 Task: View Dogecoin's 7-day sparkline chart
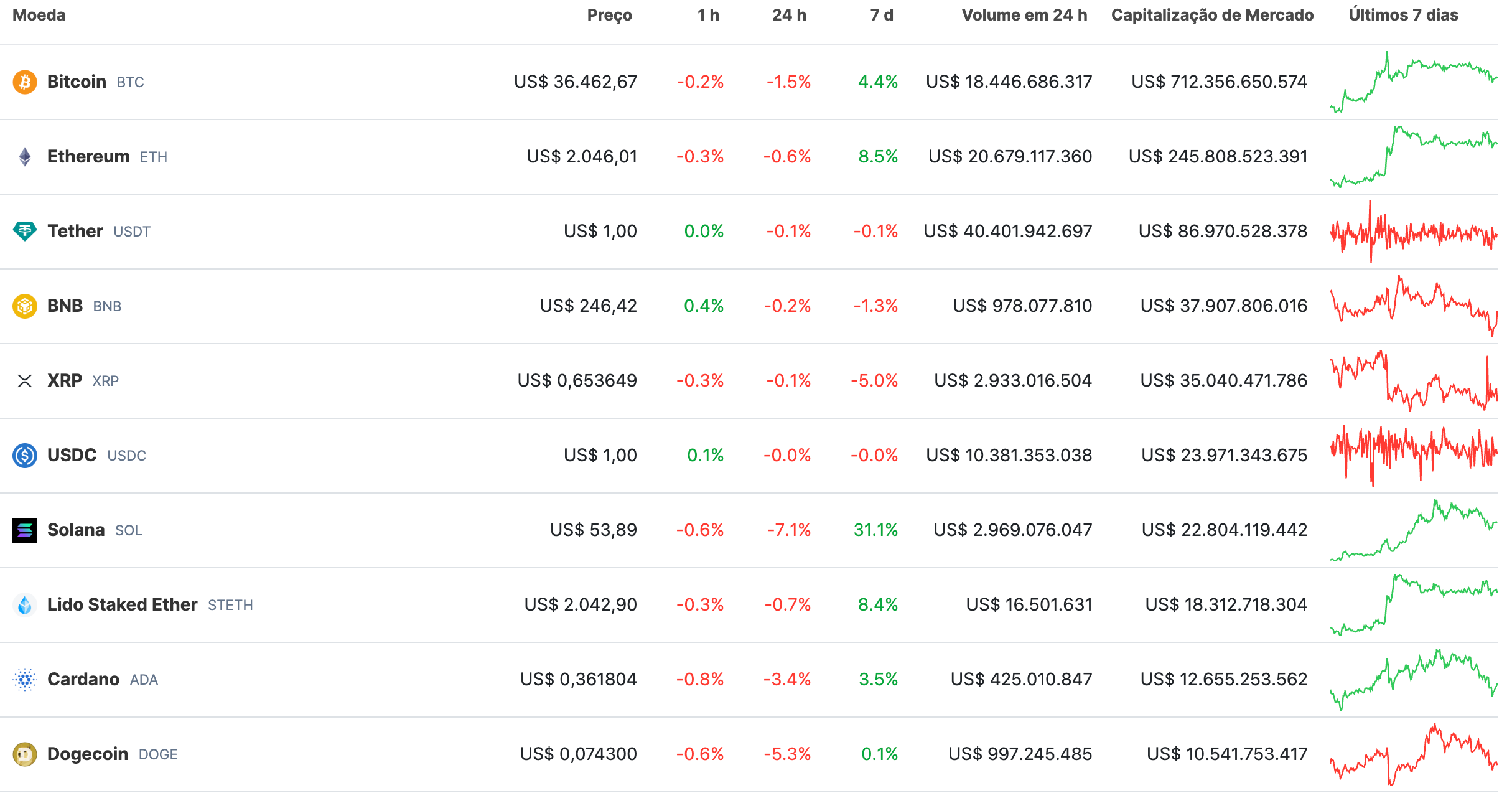coord(1414,754)
